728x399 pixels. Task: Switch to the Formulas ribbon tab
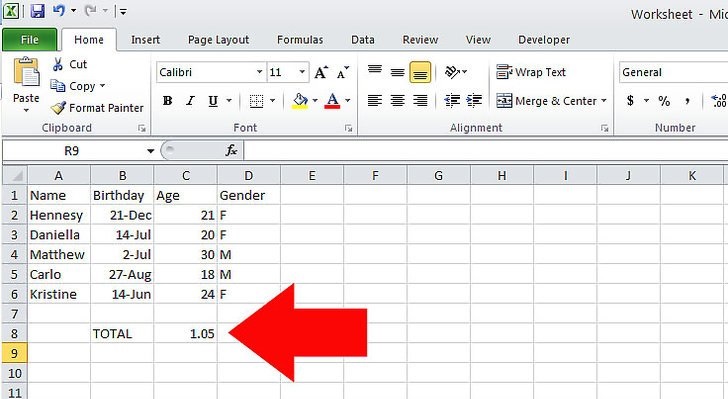[x=300, y=40]
